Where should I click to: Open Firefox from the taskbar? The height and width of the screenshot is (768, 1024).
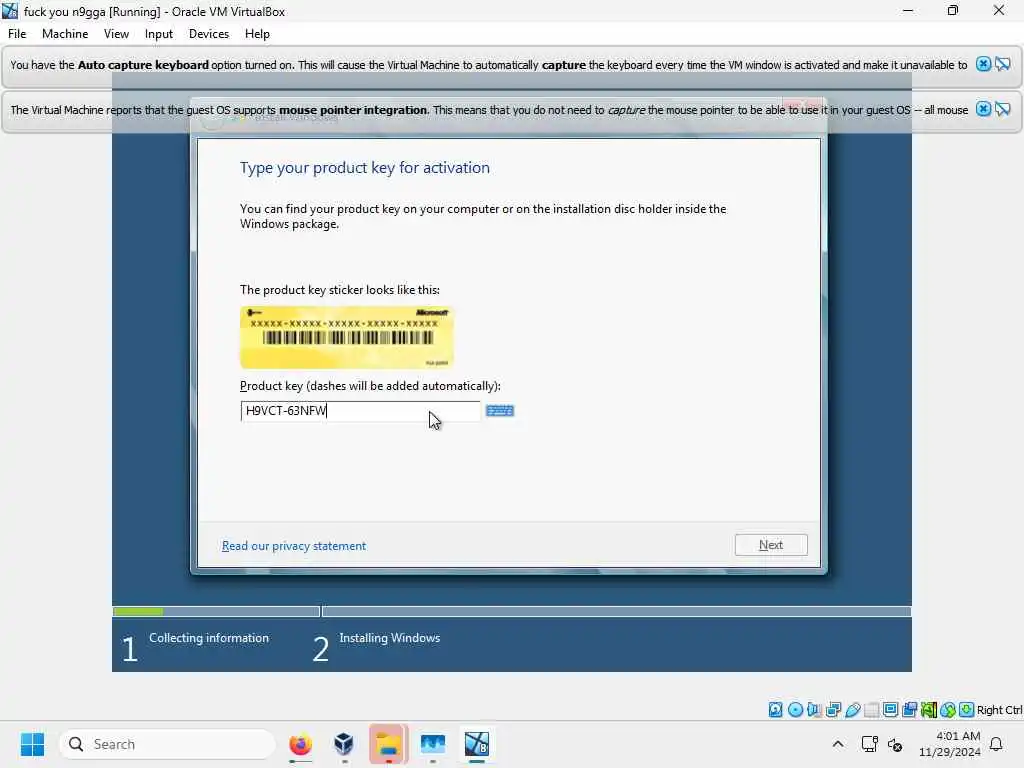pos(300,744)
